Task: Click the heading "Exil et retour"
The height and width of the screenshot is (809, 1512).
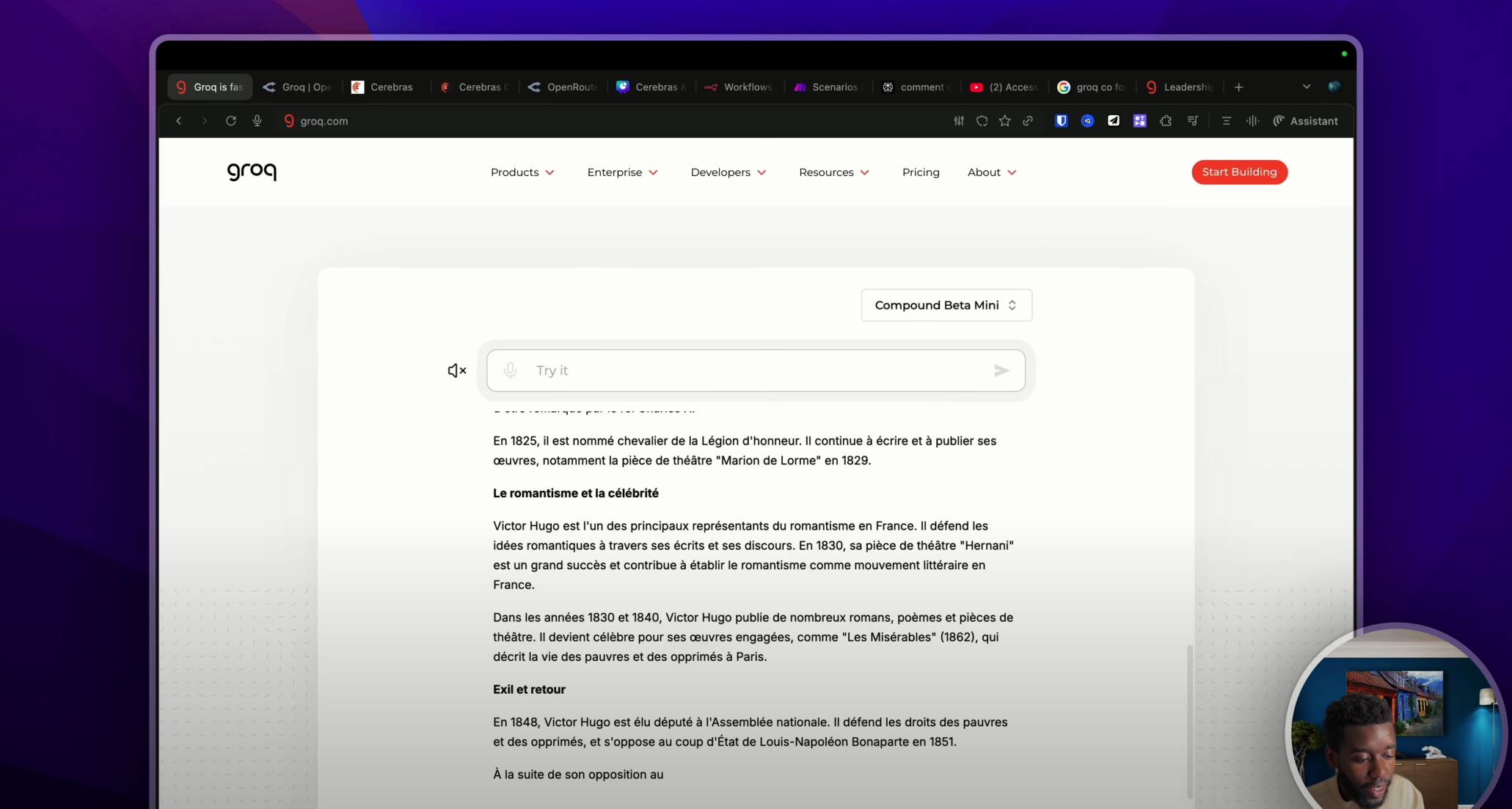Action: pyautogui.click(x=529, y=689)
